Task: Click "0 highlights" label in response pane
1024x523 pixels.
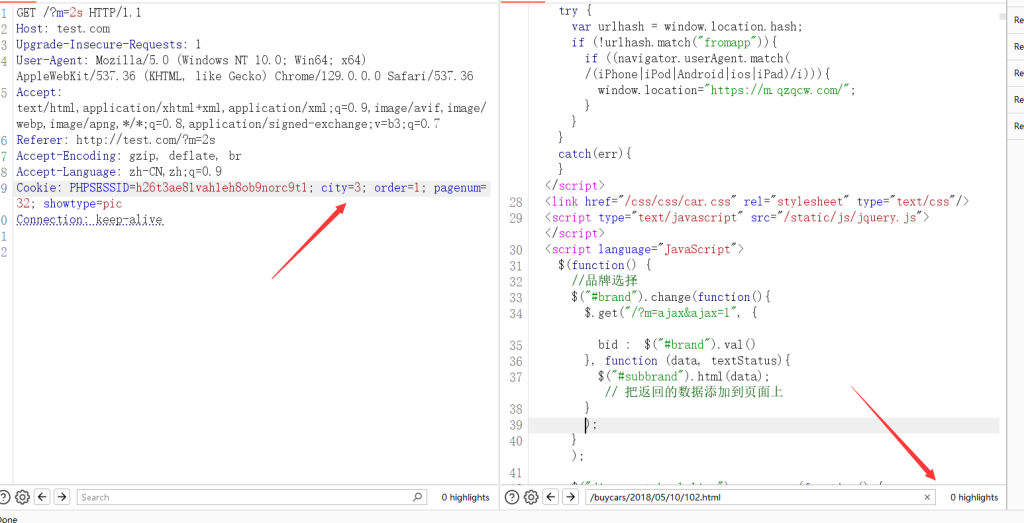Action: click(973, 497)
